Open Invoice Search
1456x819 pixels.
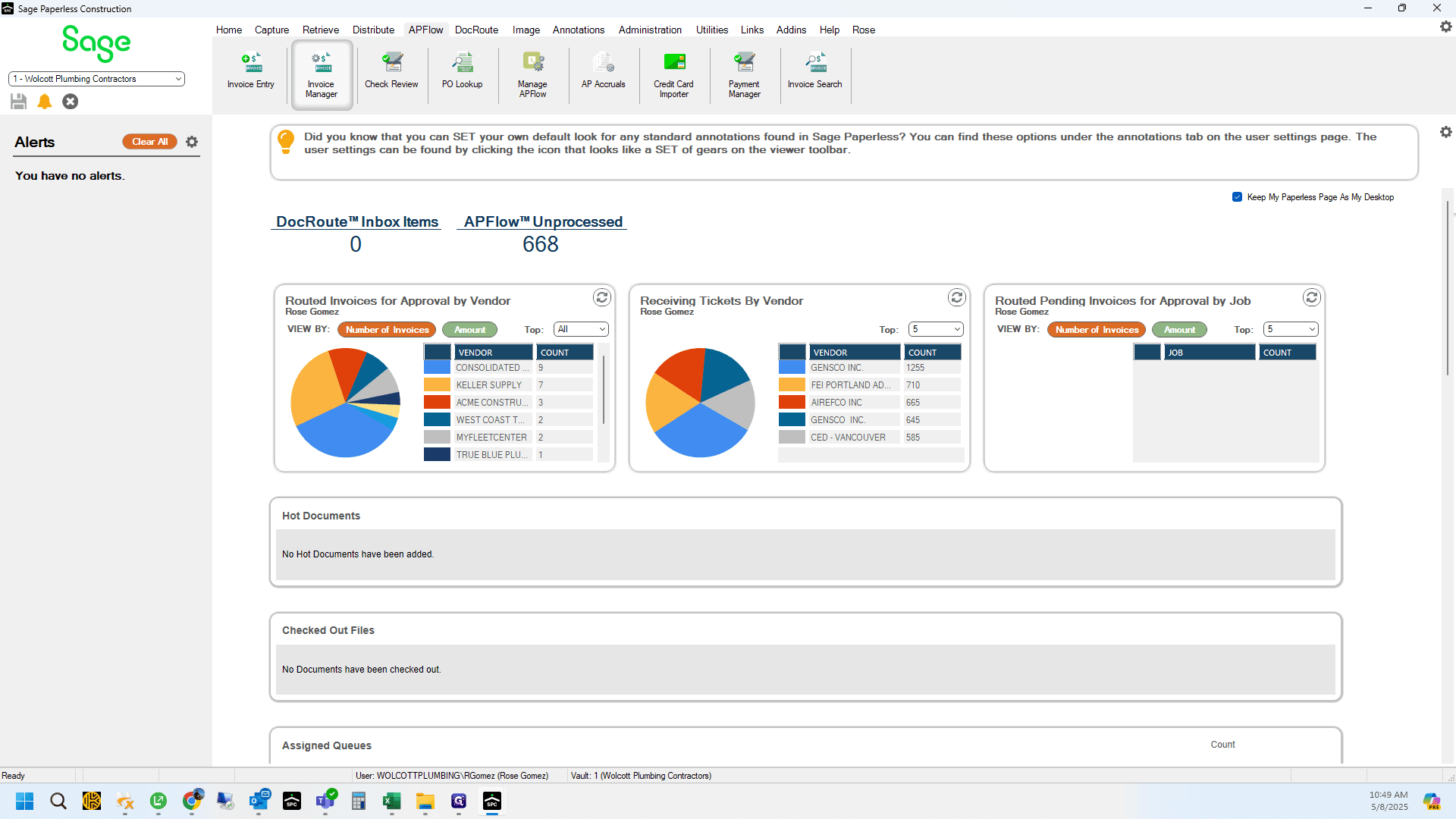click(815, 72)
